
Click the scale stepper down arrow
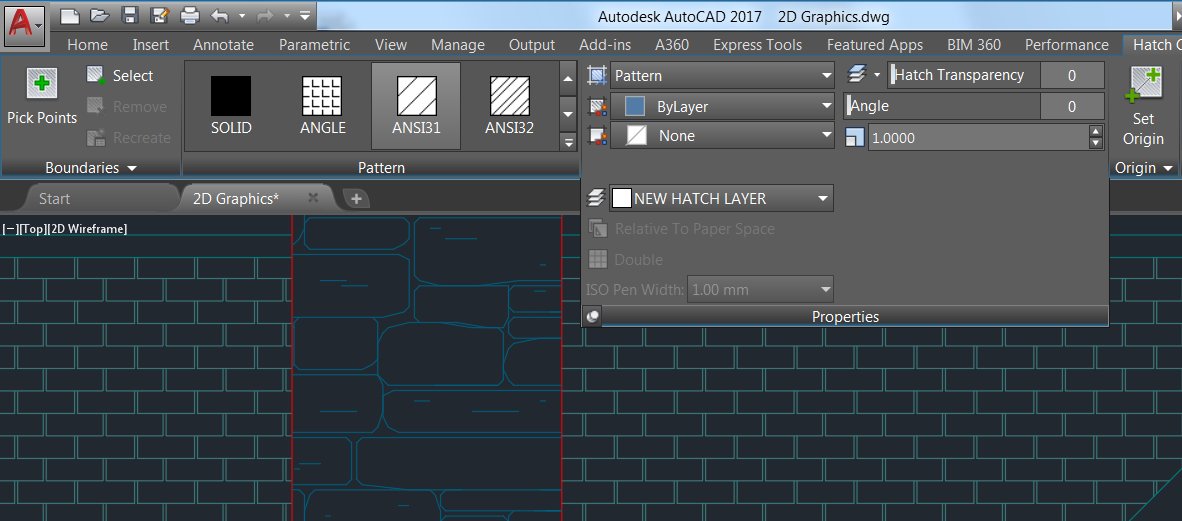point(1096,144)
